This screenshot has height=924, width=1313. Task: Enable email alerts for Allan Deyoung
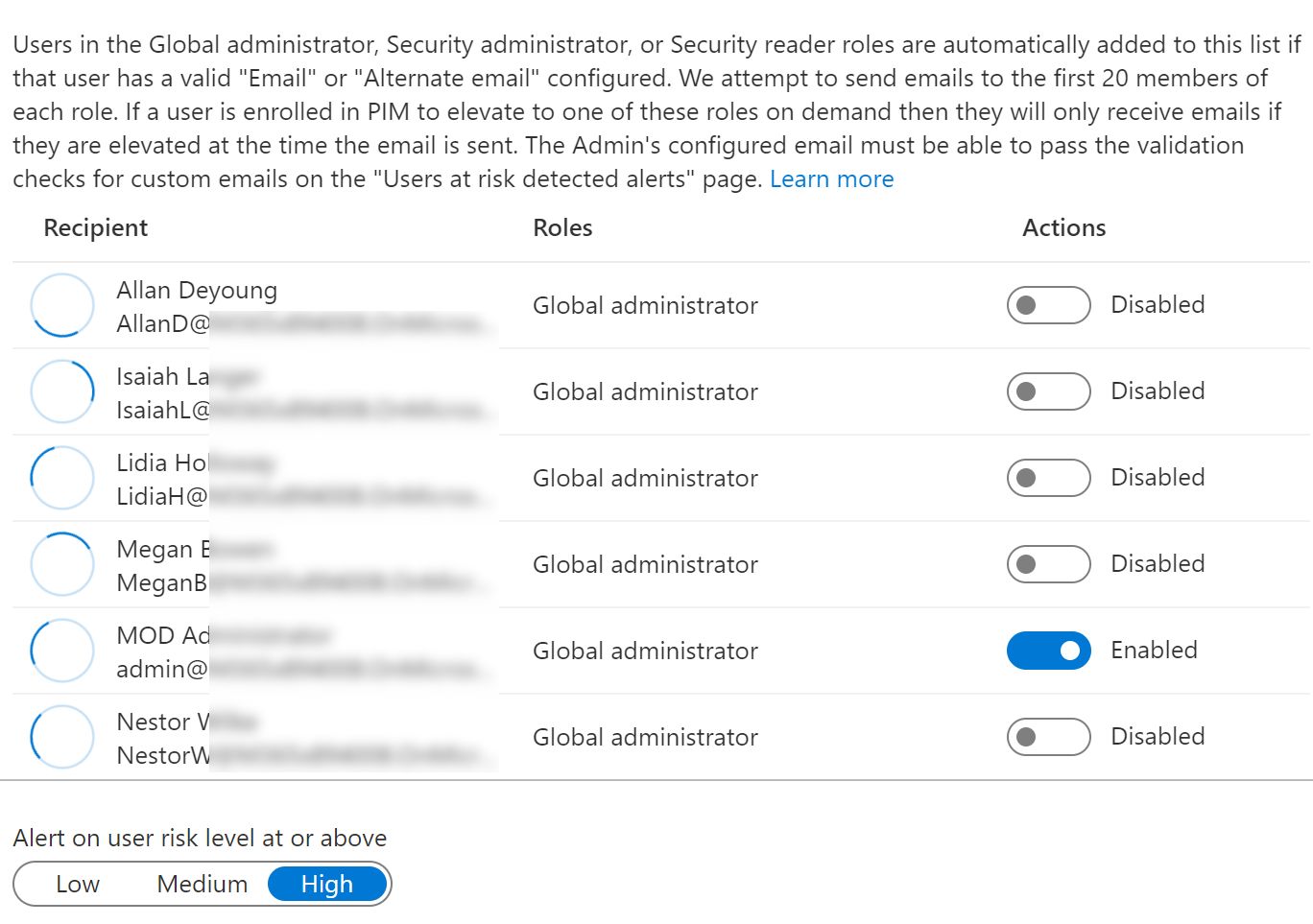click(1048, 305)
